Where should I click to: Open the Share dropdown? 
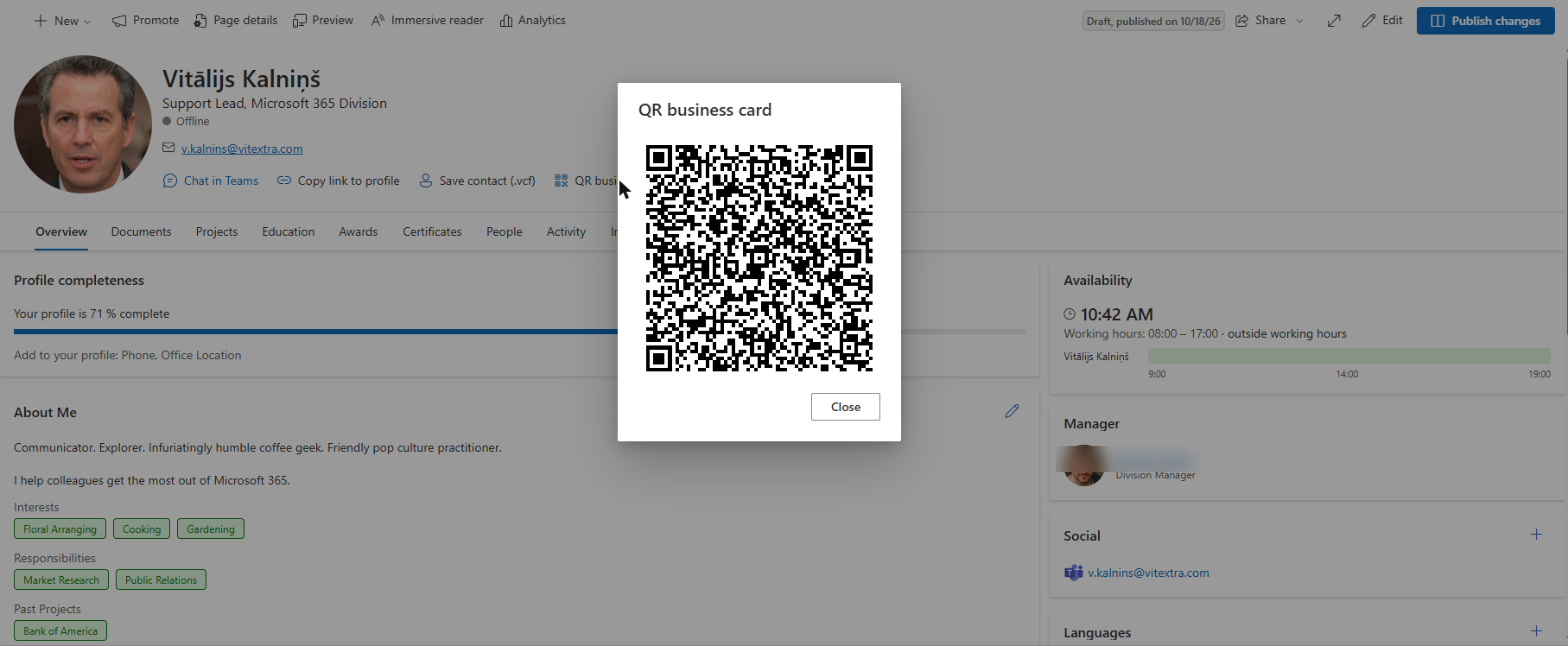(1270, 20)
